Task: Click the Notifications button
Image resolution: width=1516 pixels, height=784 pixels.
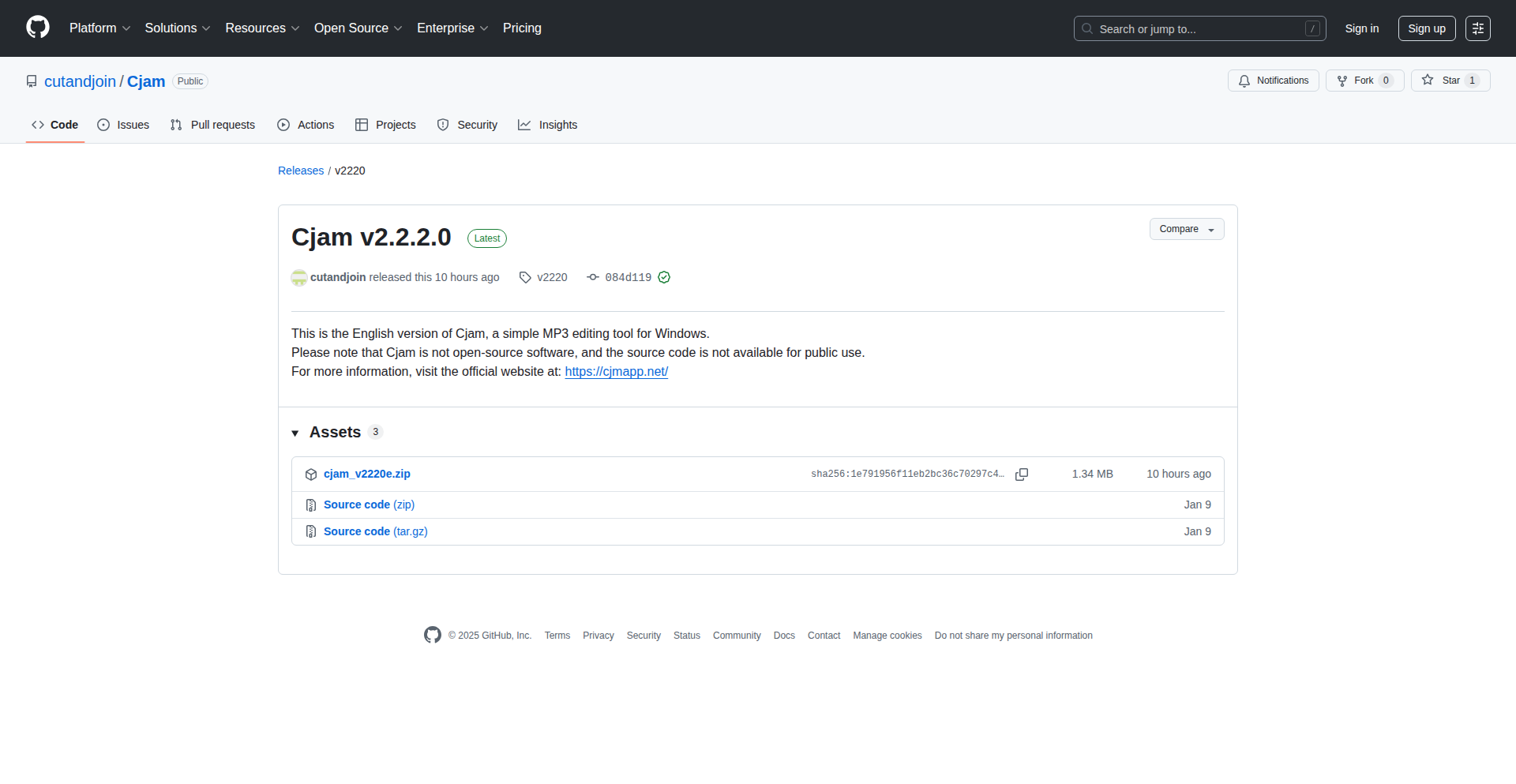Action: click(1274, 81)
